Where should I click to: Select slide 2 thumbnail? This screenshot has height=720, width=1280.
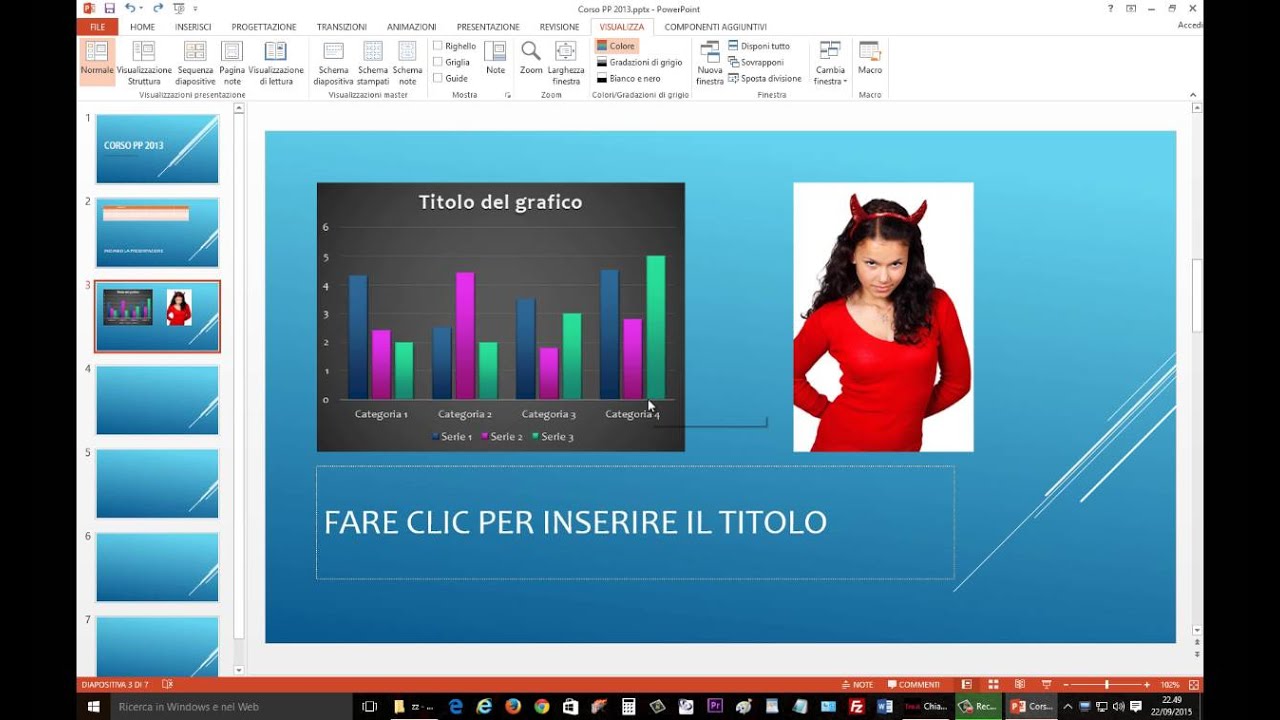click(157, 232)
